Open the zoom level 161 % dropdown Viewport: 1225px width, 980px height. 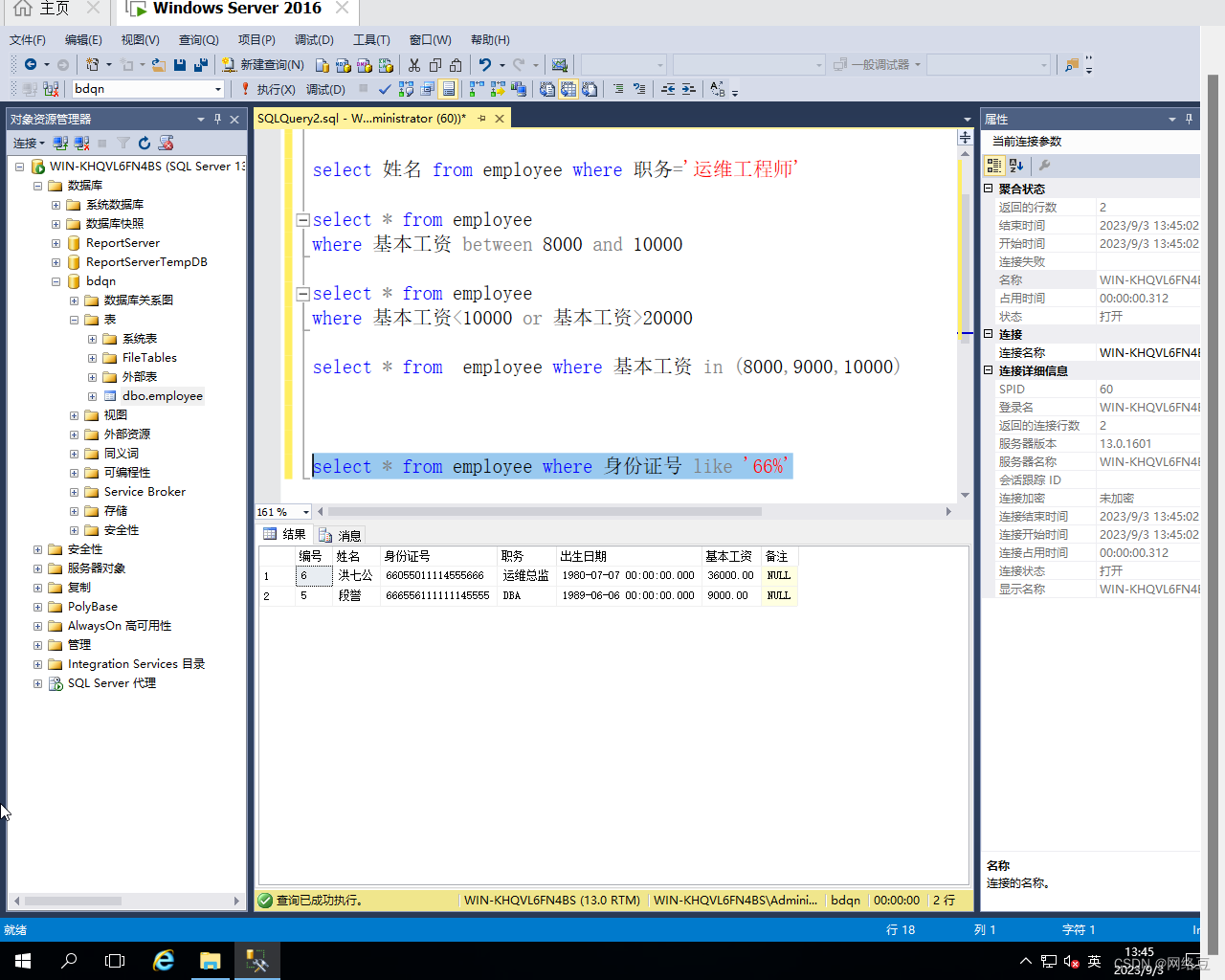point(305,512)
